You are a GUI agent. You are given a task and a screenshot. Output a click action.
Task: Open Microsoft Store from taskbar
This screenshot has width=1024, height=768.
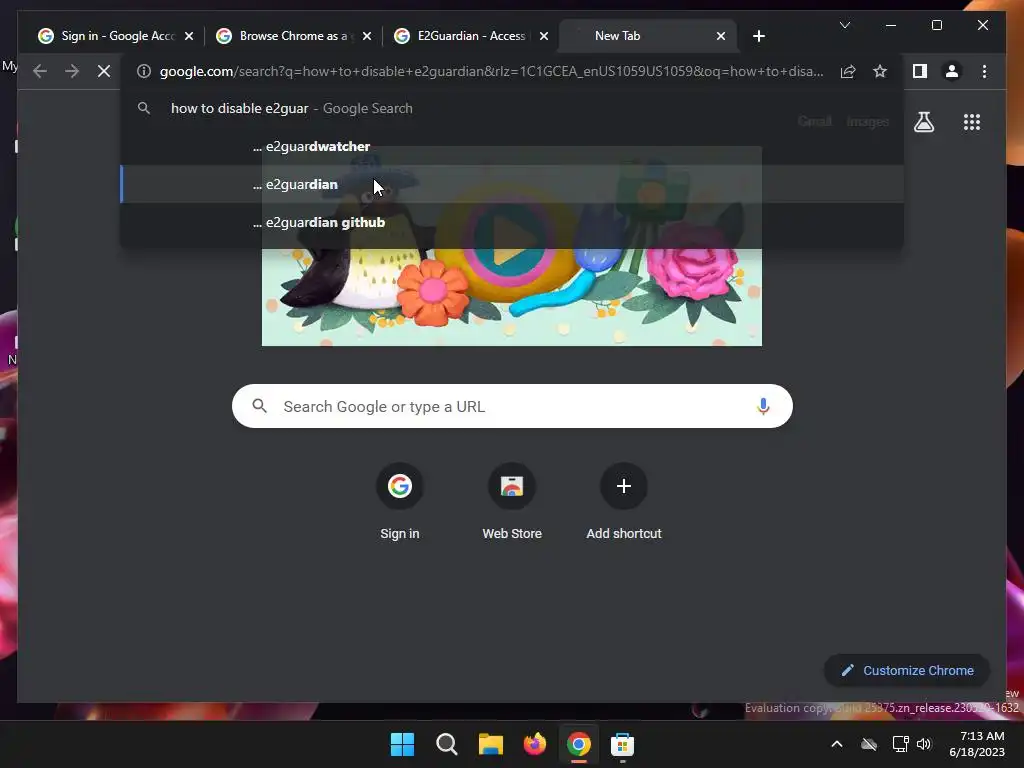click(622, 744)
